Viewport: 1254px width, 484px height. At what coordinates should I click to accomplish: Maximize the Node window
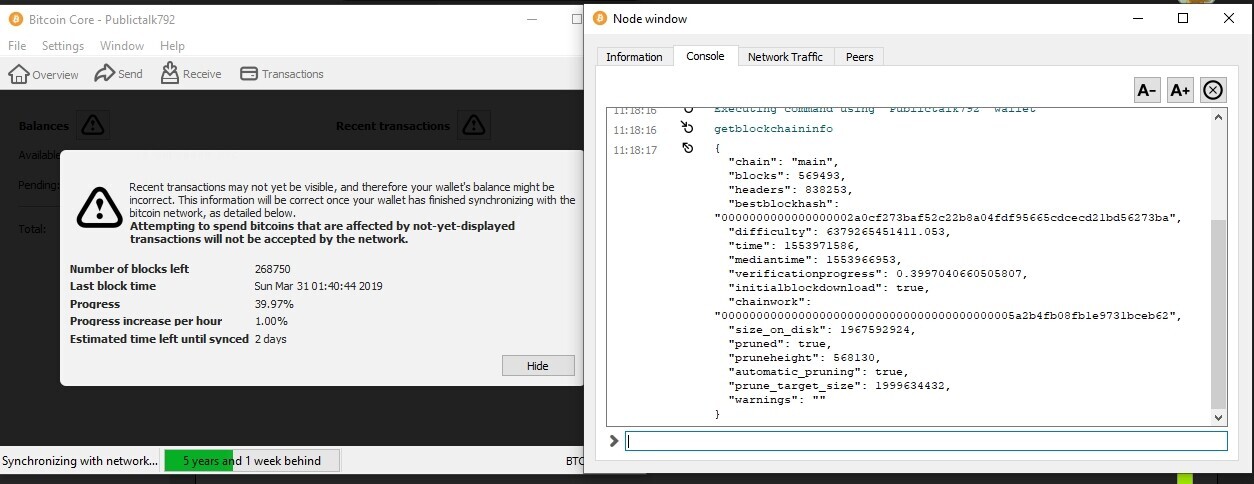tap(1184, 18)
